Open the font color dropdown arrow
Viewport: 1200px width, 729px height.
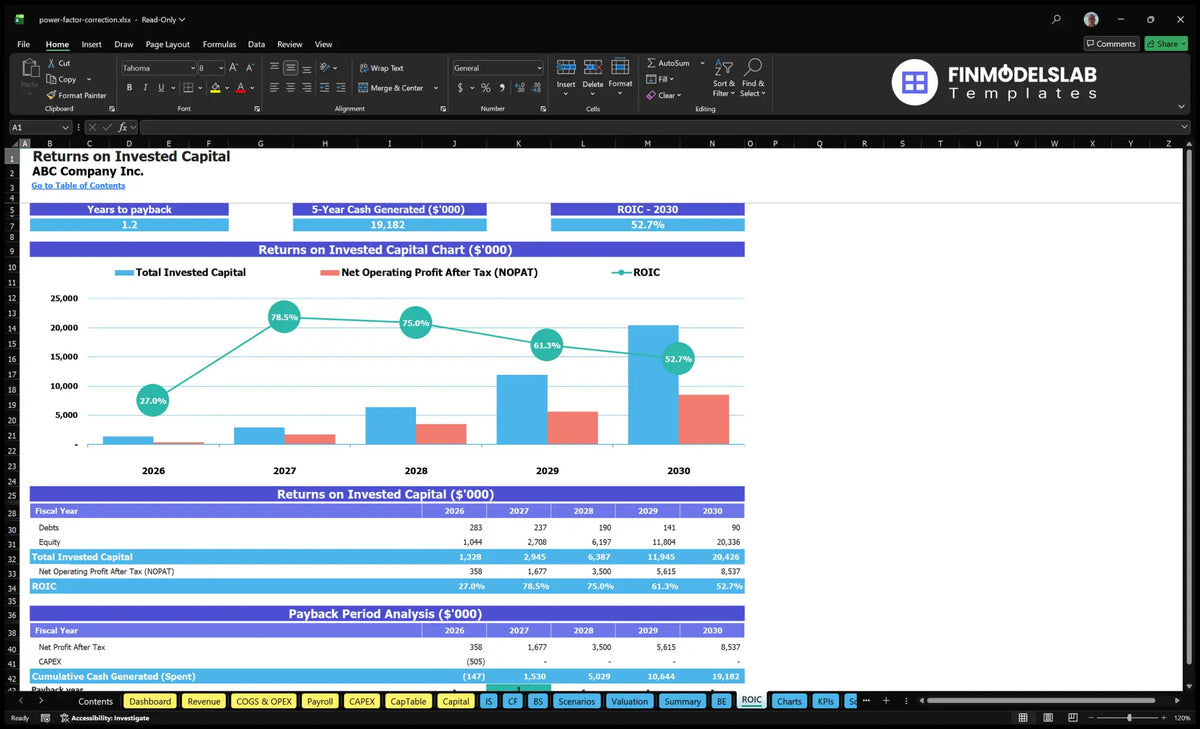(254, 88)
